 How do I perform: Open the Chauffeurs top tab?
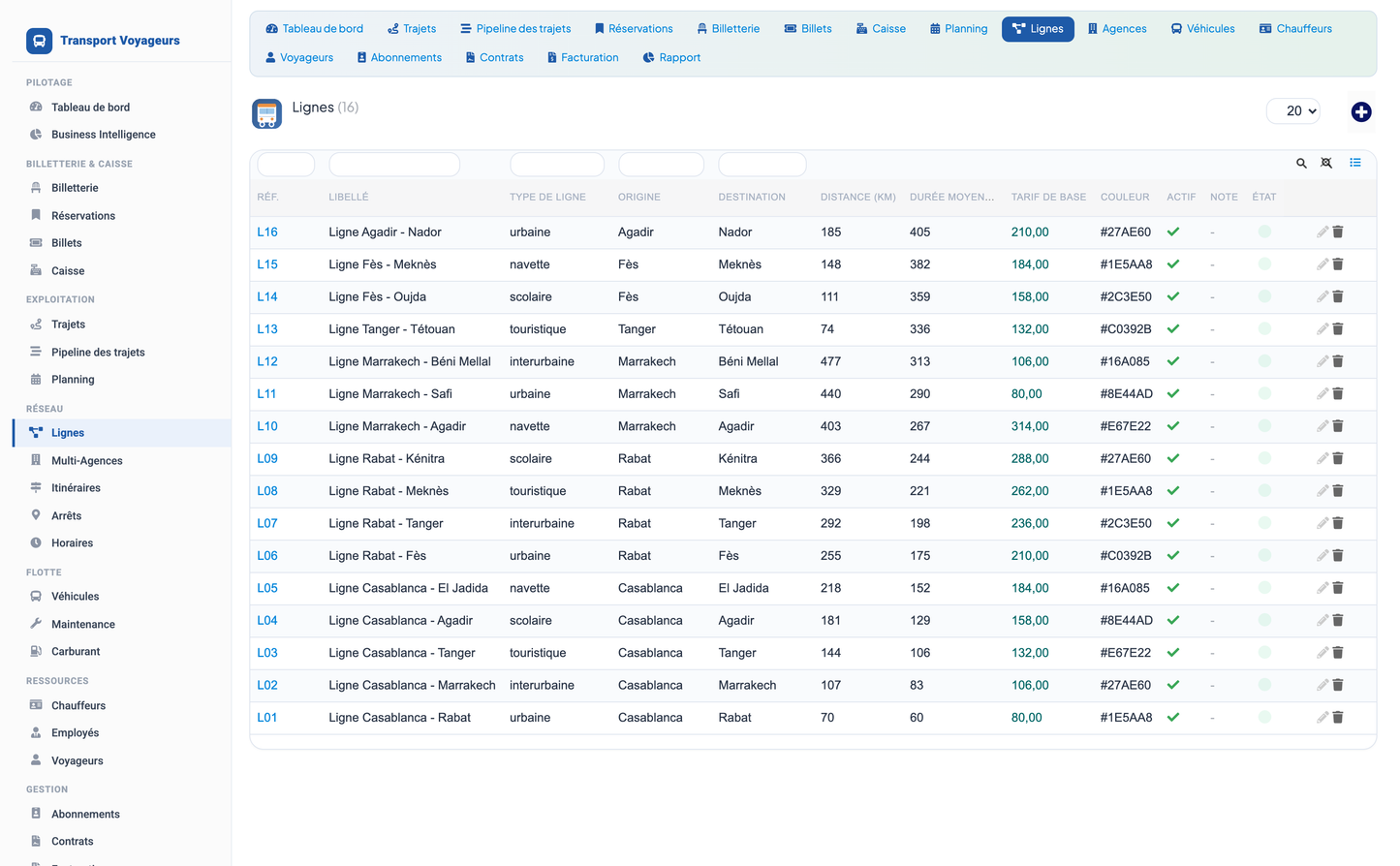pos(1295,29)
